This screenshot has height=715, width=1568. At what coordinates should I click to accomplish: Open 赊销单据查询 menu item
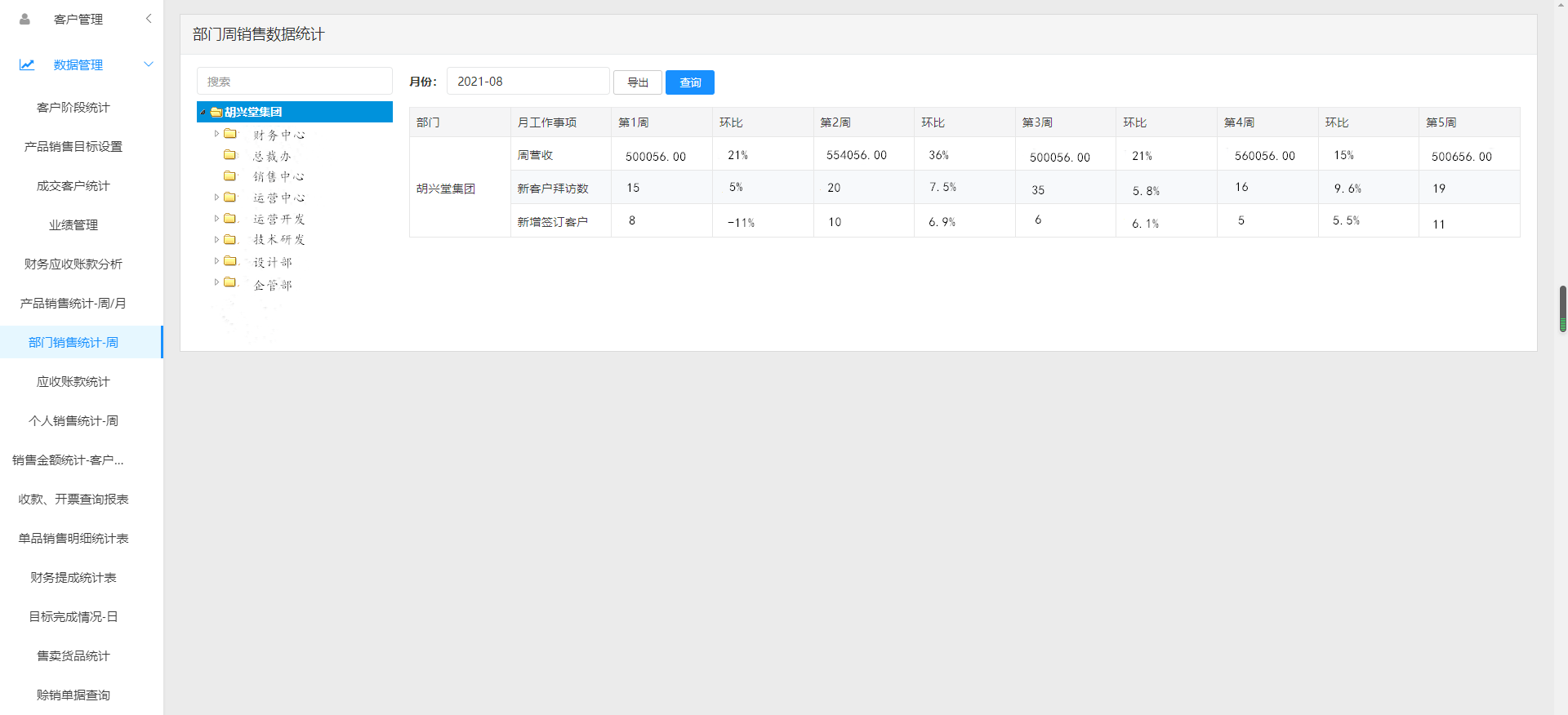[x=73, y=695]
